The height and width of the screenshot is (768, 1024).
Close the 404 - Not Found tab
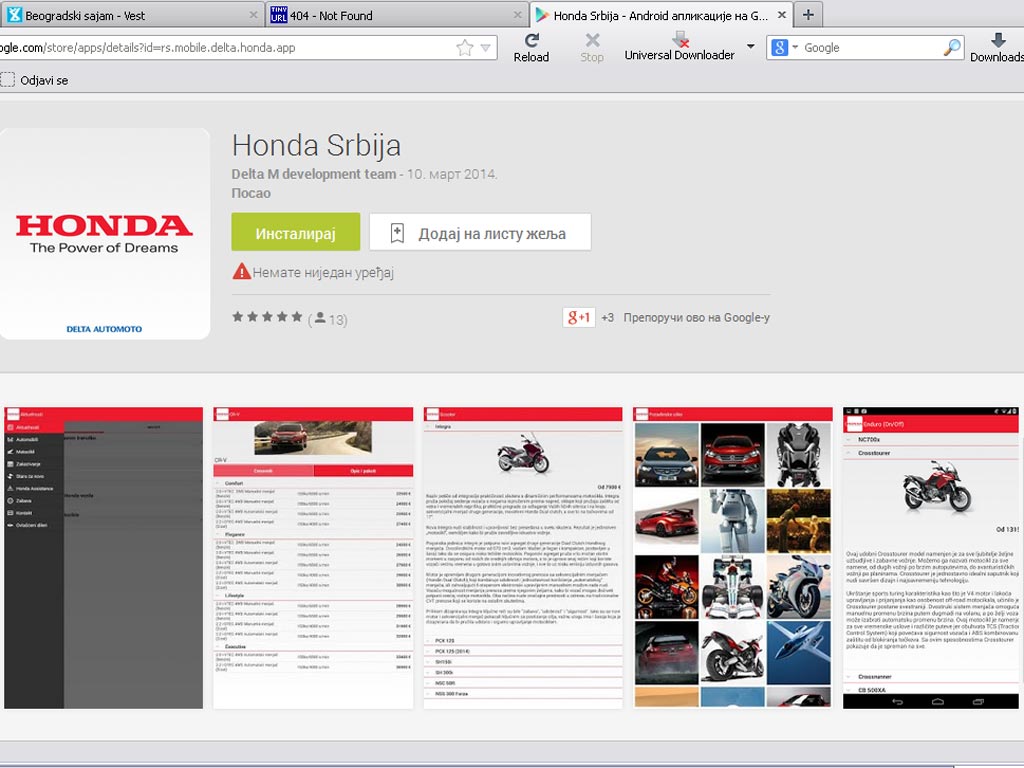tap(517, 14)
